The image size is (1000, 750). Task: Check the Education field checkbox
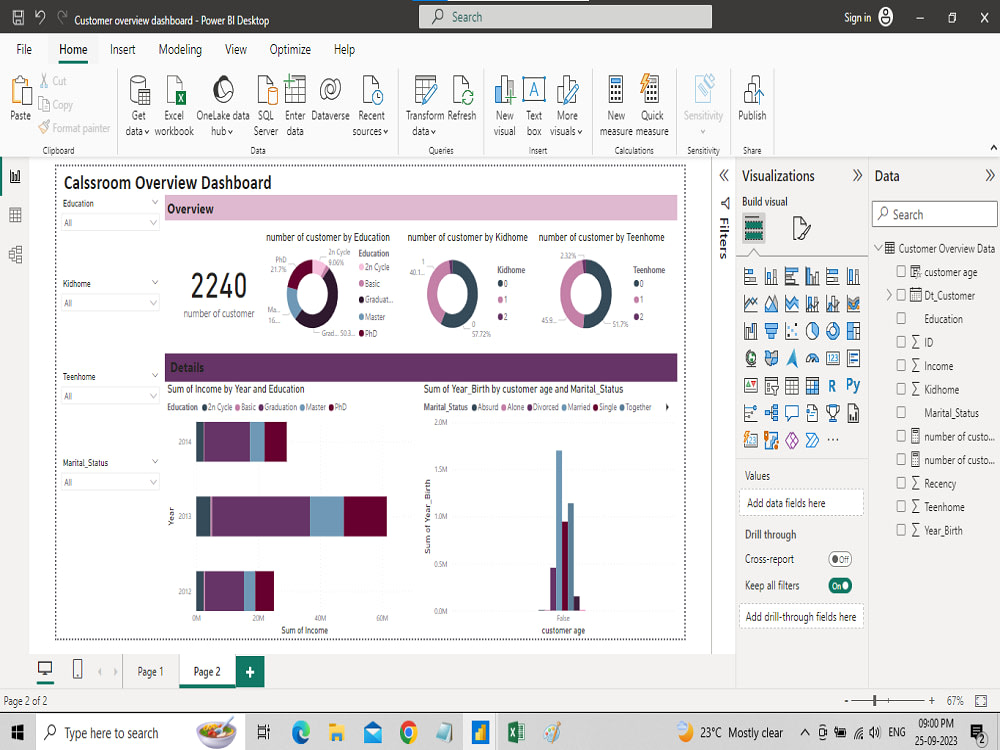[x=901, y=318]
